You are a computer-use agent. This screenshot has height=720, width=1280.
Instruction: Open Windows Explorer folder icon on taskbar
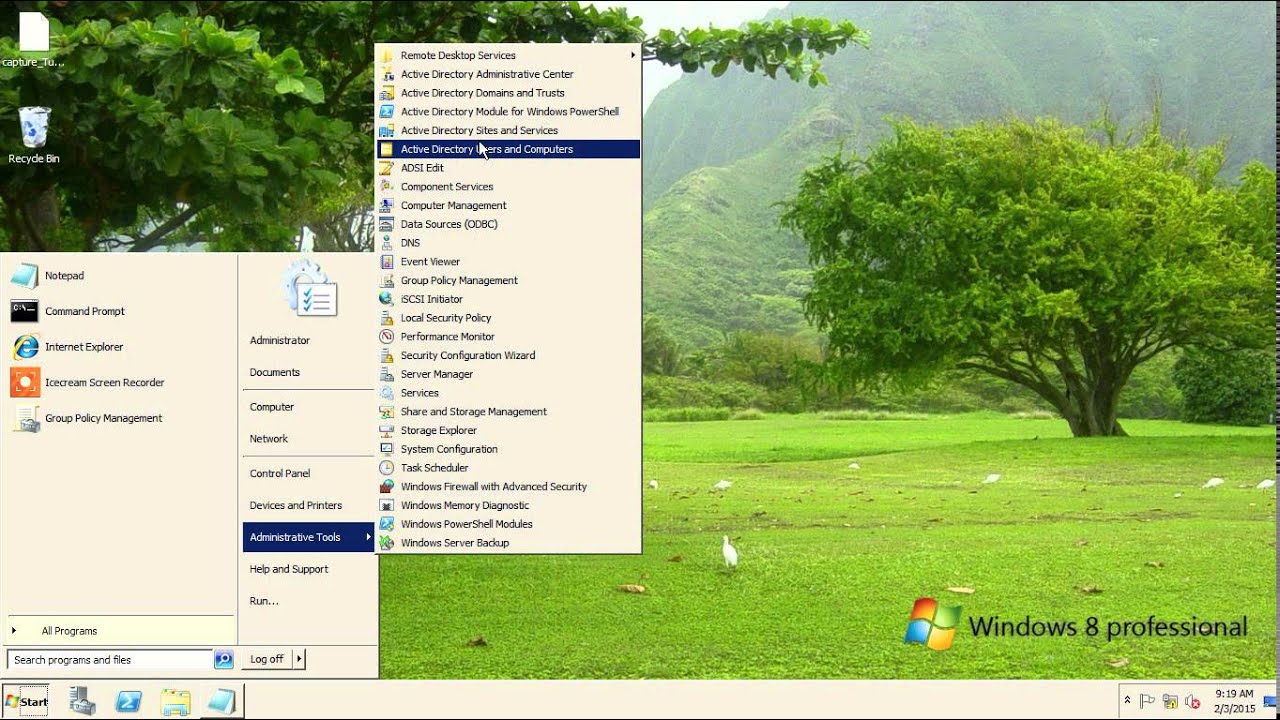(x=175, y=701)
